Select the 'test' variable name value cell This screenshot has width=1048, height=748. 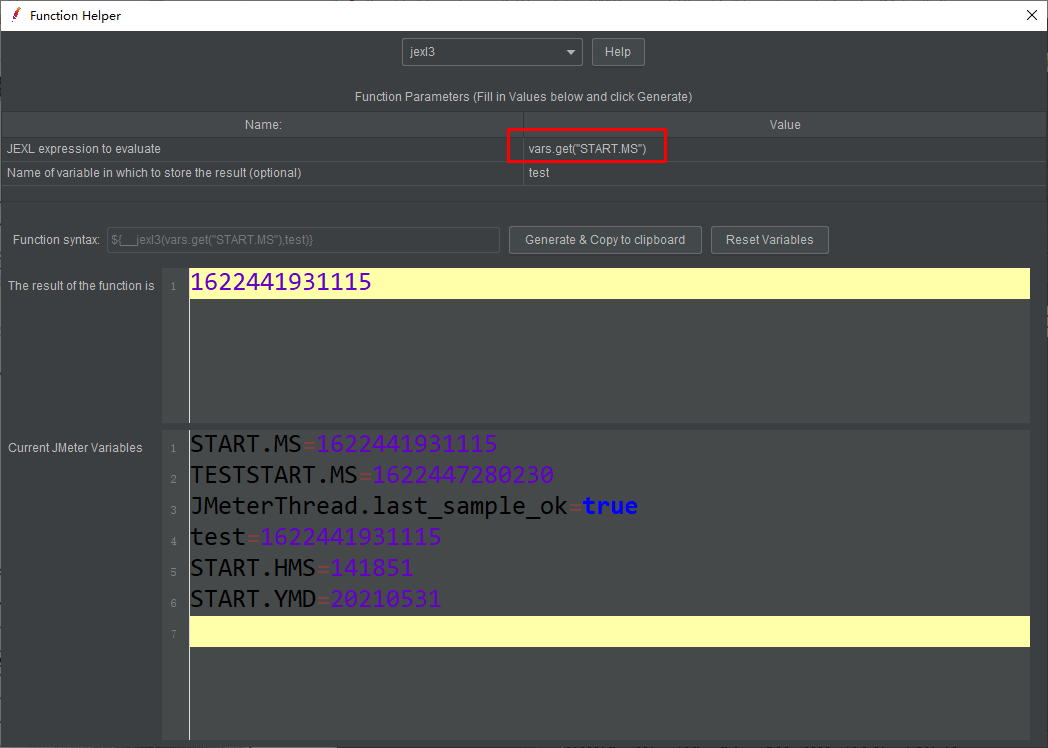tap(785, 173)
